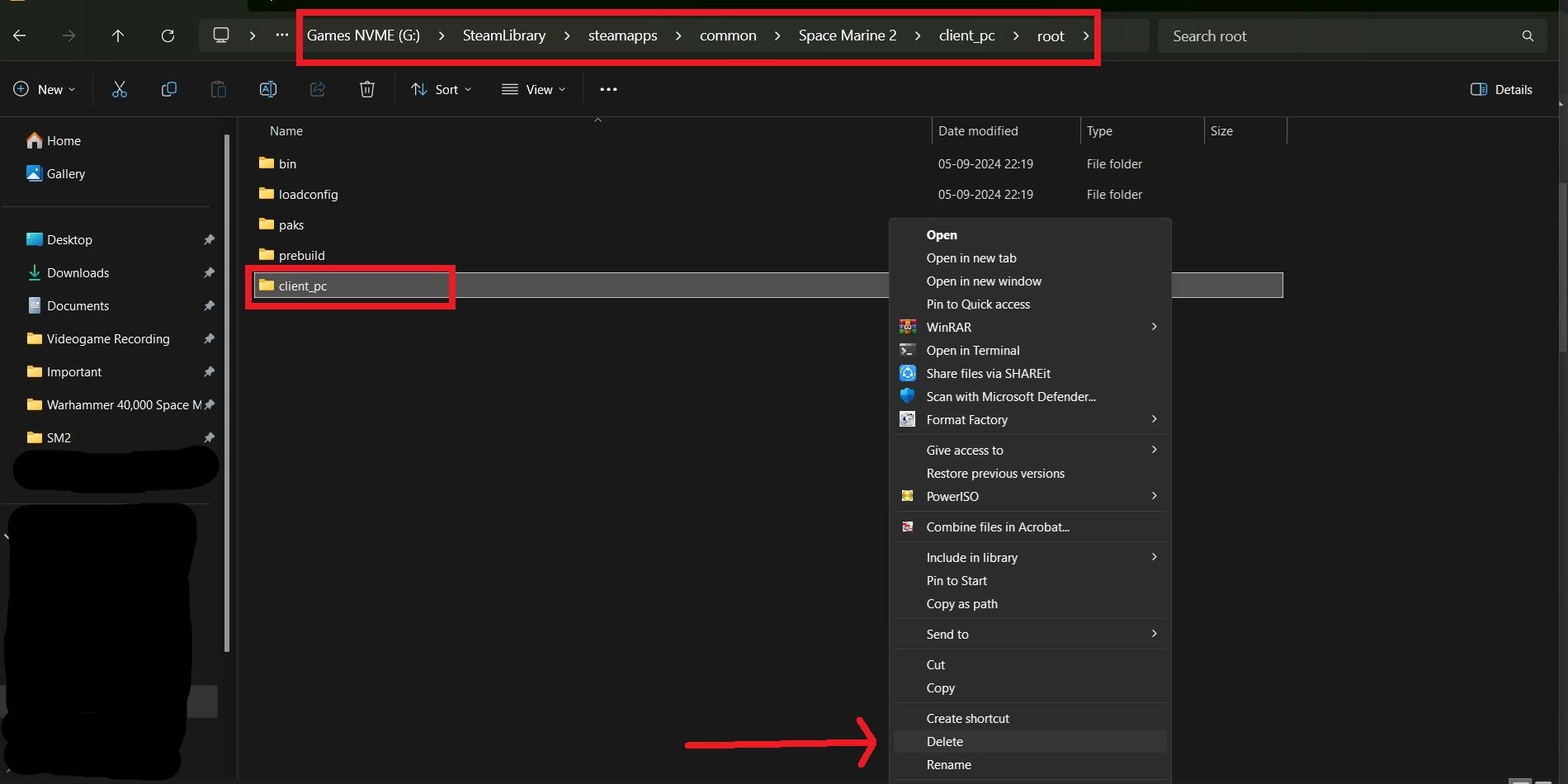Navigate to steamapps in the address bar
Image resolution: width=1568 pixels, height=784 pixels.
(x=623, y=35)
